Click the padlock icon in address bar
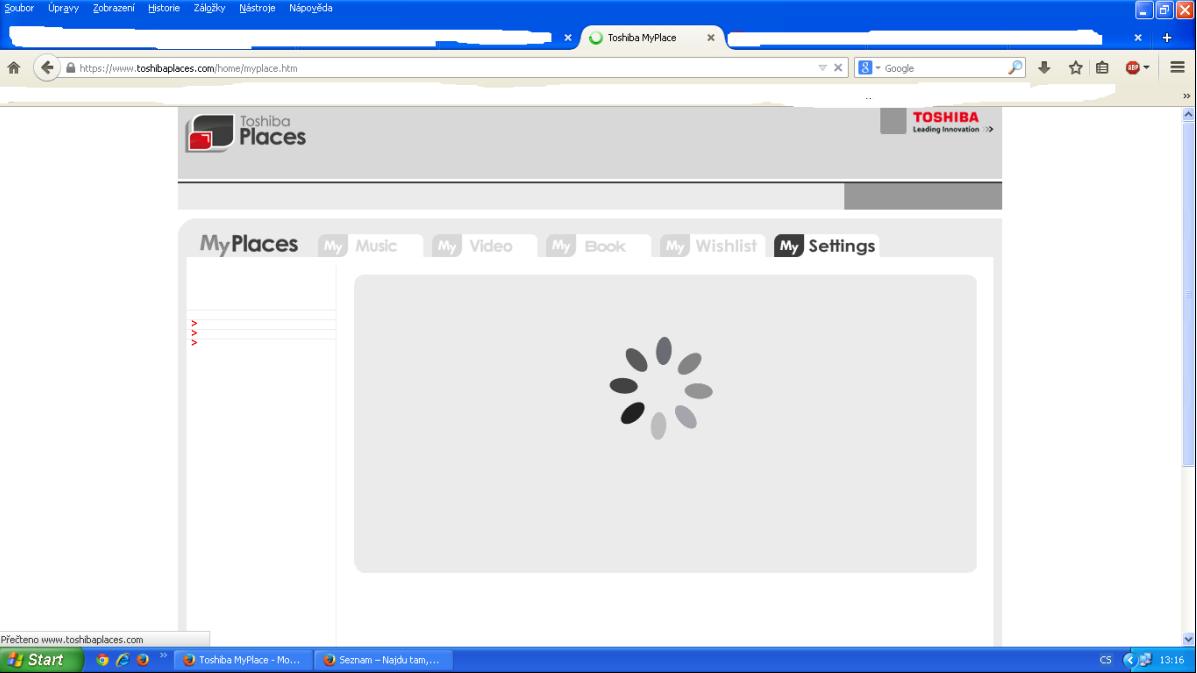Screen dimensions: 1197x673 click(70, 68)
